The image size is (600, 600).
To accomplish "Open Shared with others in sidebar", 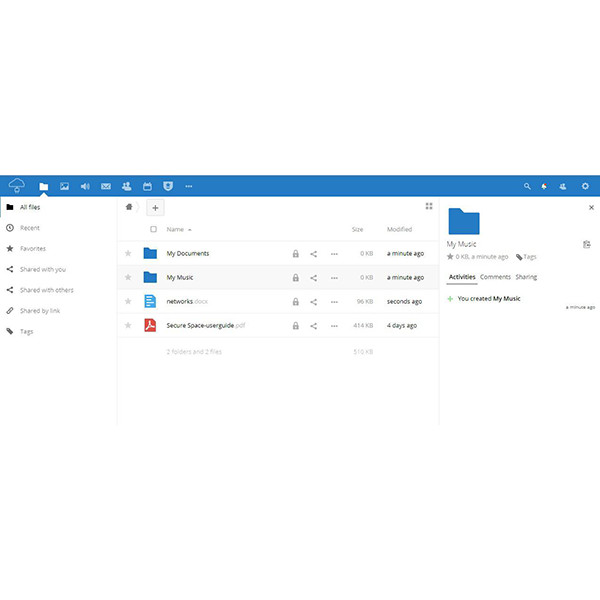I will pyautogui.click(x=46, y=290).
